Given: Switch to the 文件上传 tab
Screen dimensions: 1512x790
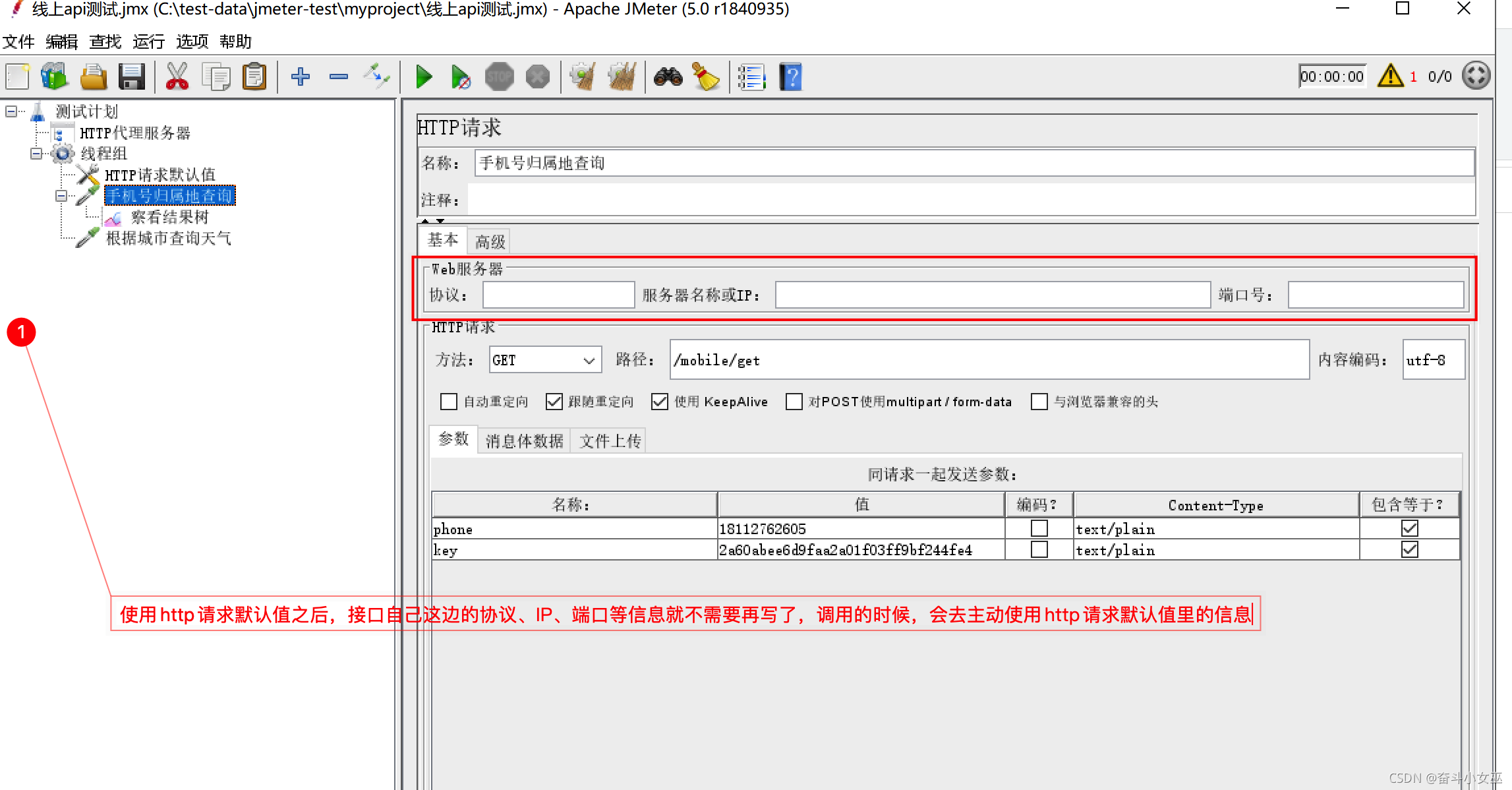Looking at the screenshot, I should click(610, 441).
